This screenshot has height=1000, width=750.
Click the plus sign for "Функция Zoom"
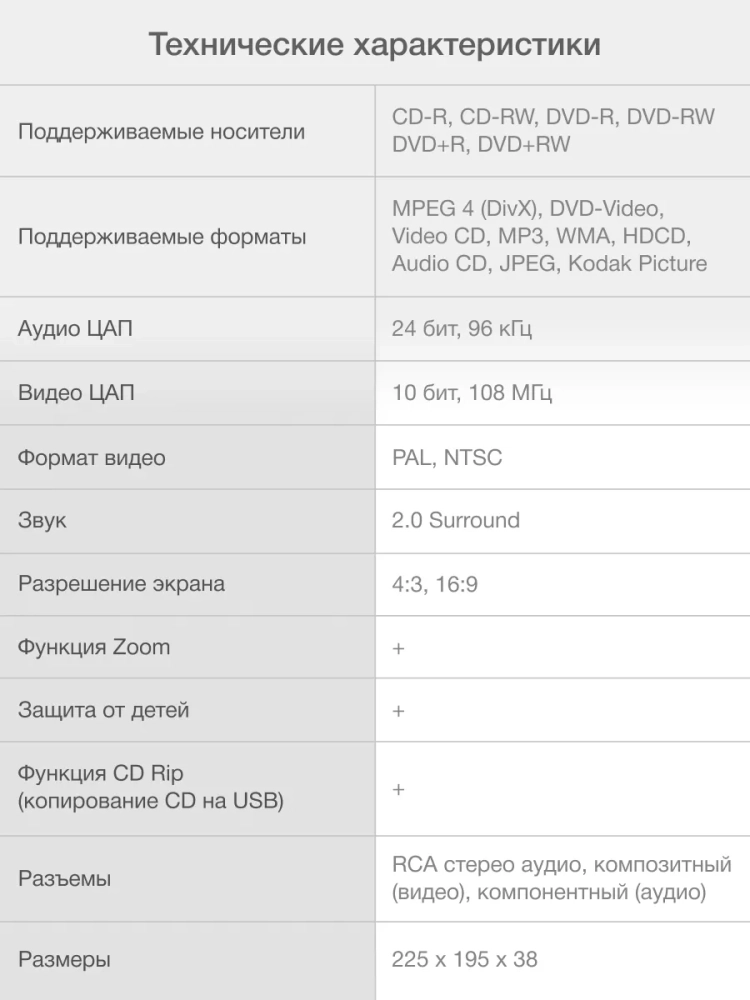(398, 648)
